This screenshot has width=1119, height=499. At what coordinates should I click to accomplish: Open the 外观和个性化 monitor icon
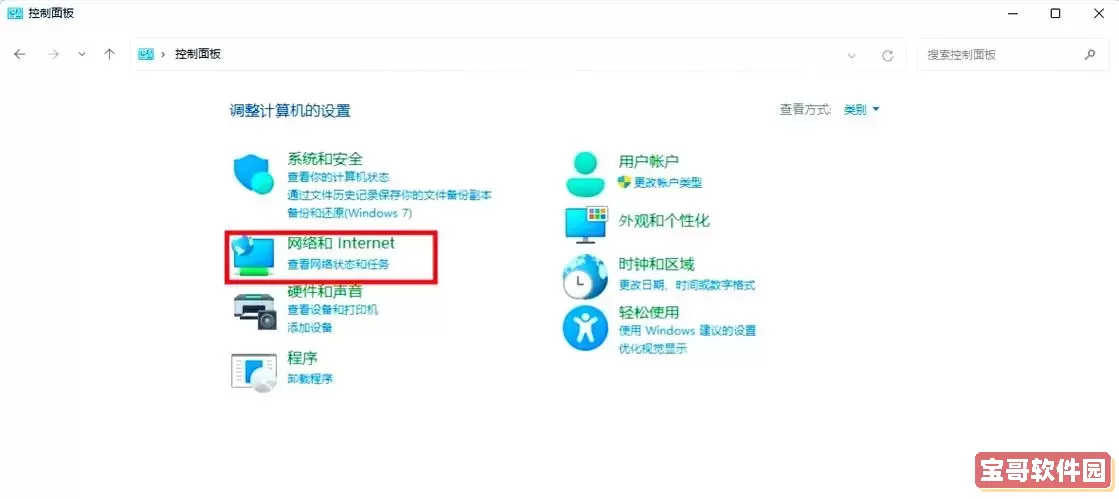tap(586, 223)
